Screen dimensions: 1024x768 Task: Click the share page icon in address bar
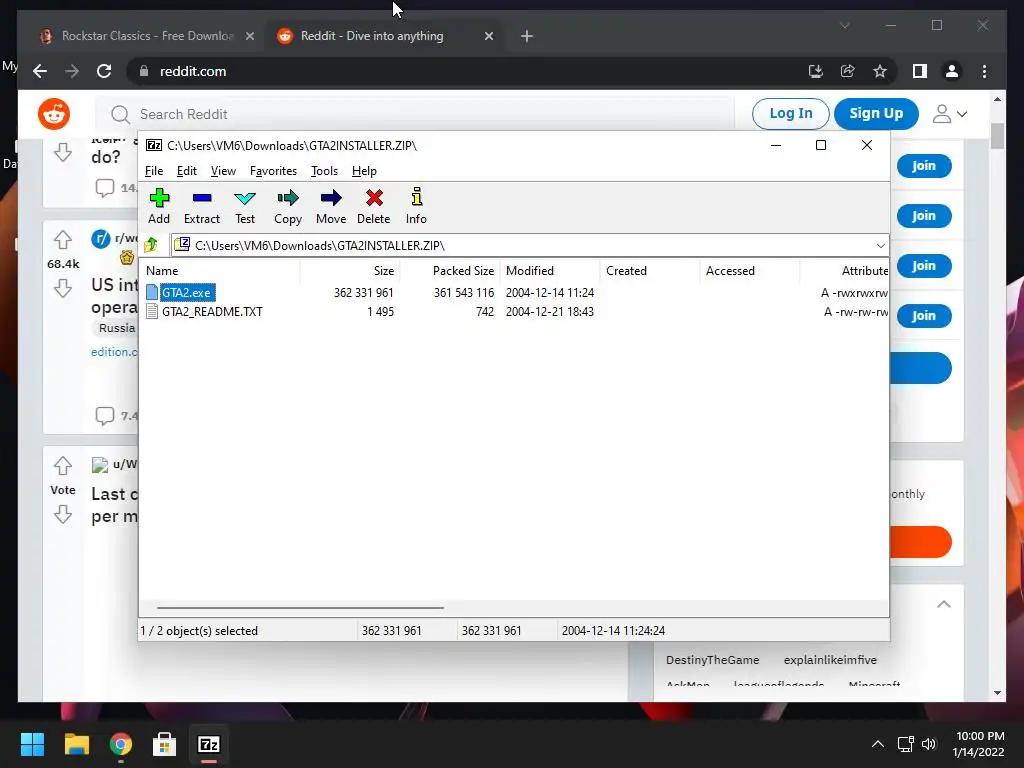848,71
